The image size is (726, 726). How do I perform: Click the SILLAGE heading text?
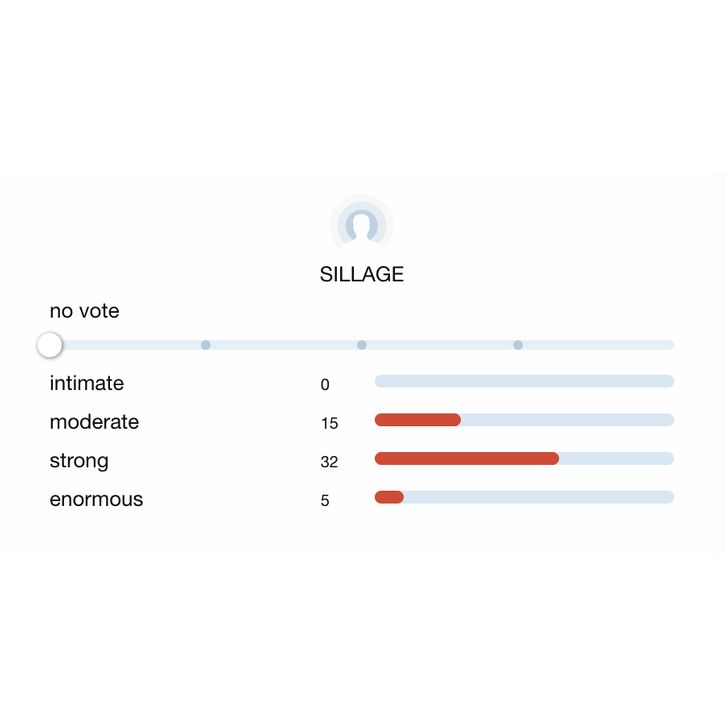tap(362, 274)
